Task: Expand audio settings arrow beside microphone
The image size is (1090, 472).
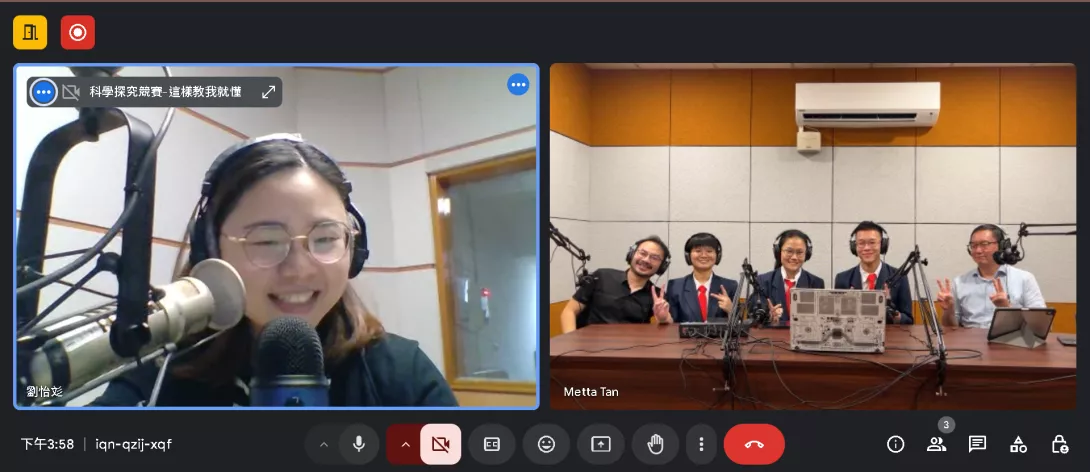Action: pos(323,444)
